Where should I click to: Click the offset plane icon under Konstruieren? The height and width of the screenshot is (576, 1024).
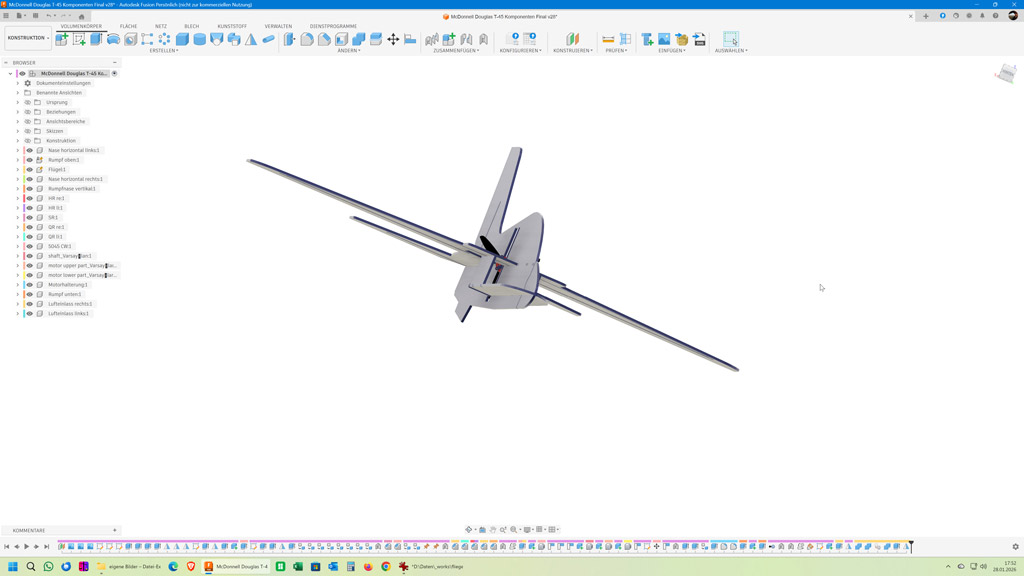(x=572, y=39)
